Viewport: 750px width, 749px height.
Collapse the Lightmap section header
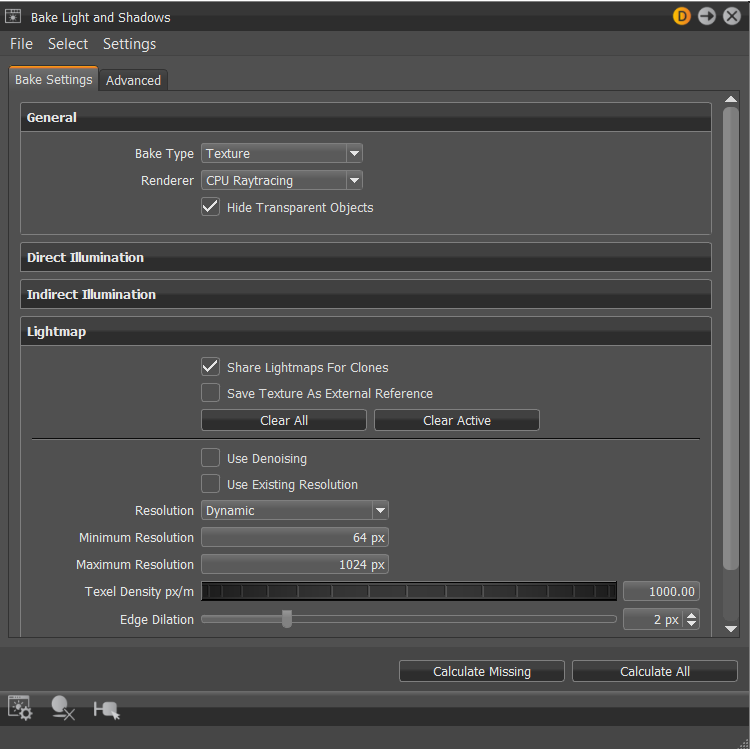366,331
